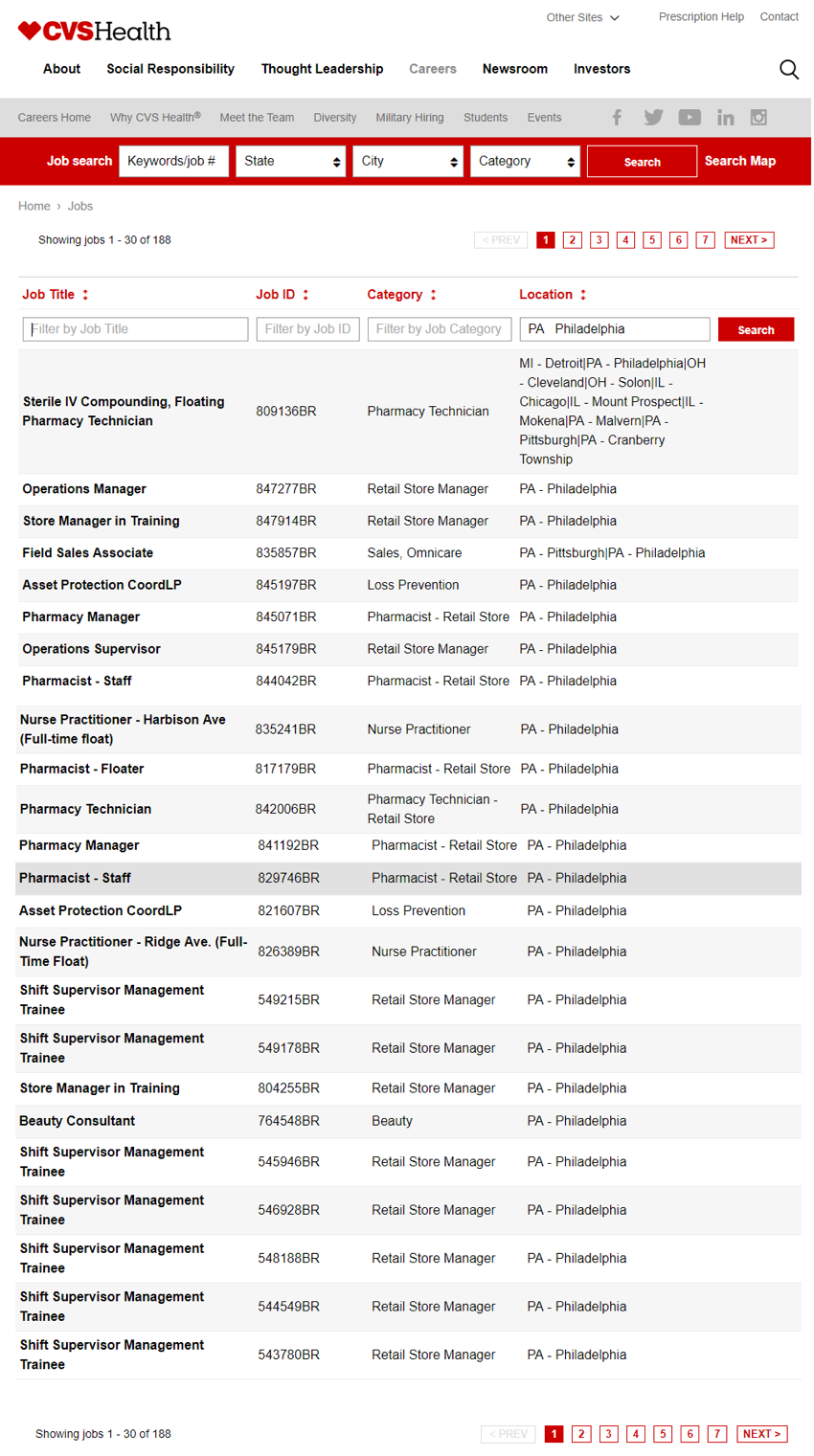814x1456 pixels.
Task: Click job ID 829746BR
Action: [288, 878]
